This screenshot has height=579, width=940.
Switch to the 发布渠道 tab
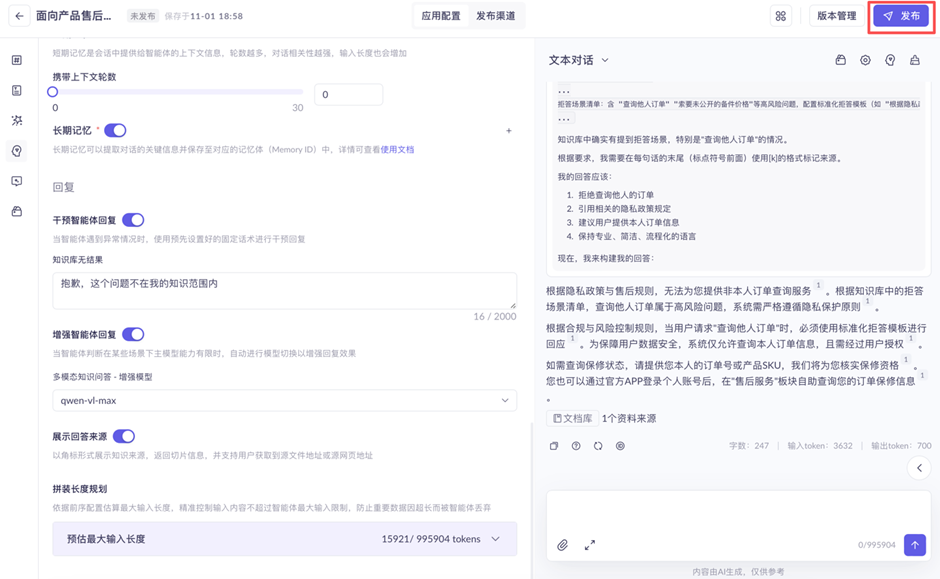point(496,16)
